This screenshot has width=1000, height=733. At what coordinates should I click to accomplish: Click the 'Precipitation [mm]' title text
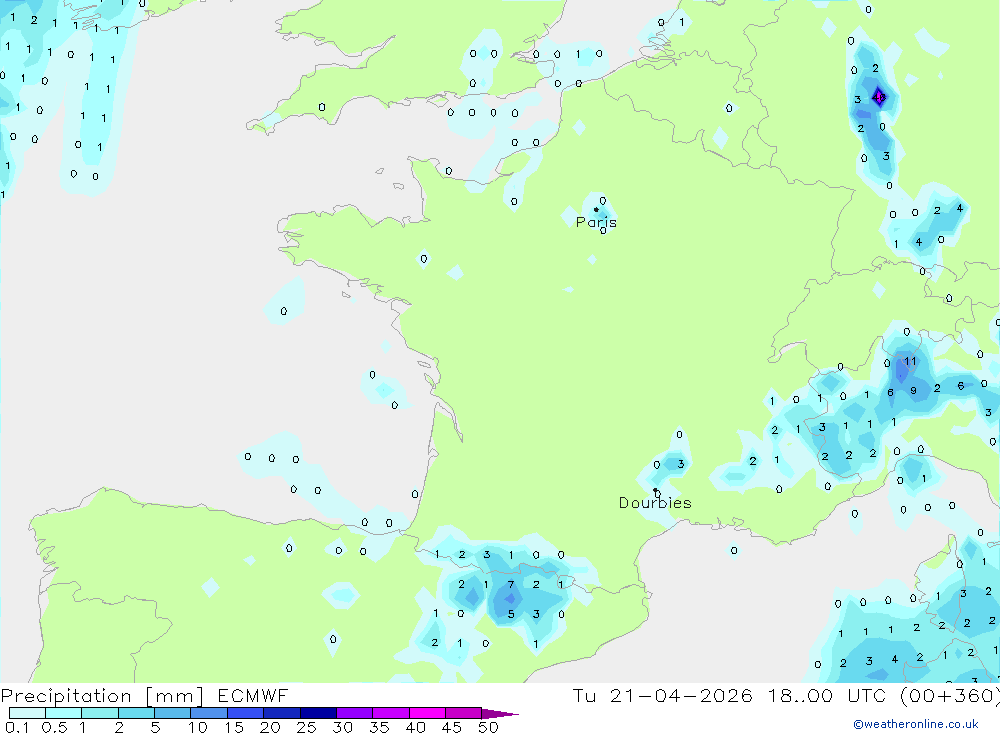(102, 696)
